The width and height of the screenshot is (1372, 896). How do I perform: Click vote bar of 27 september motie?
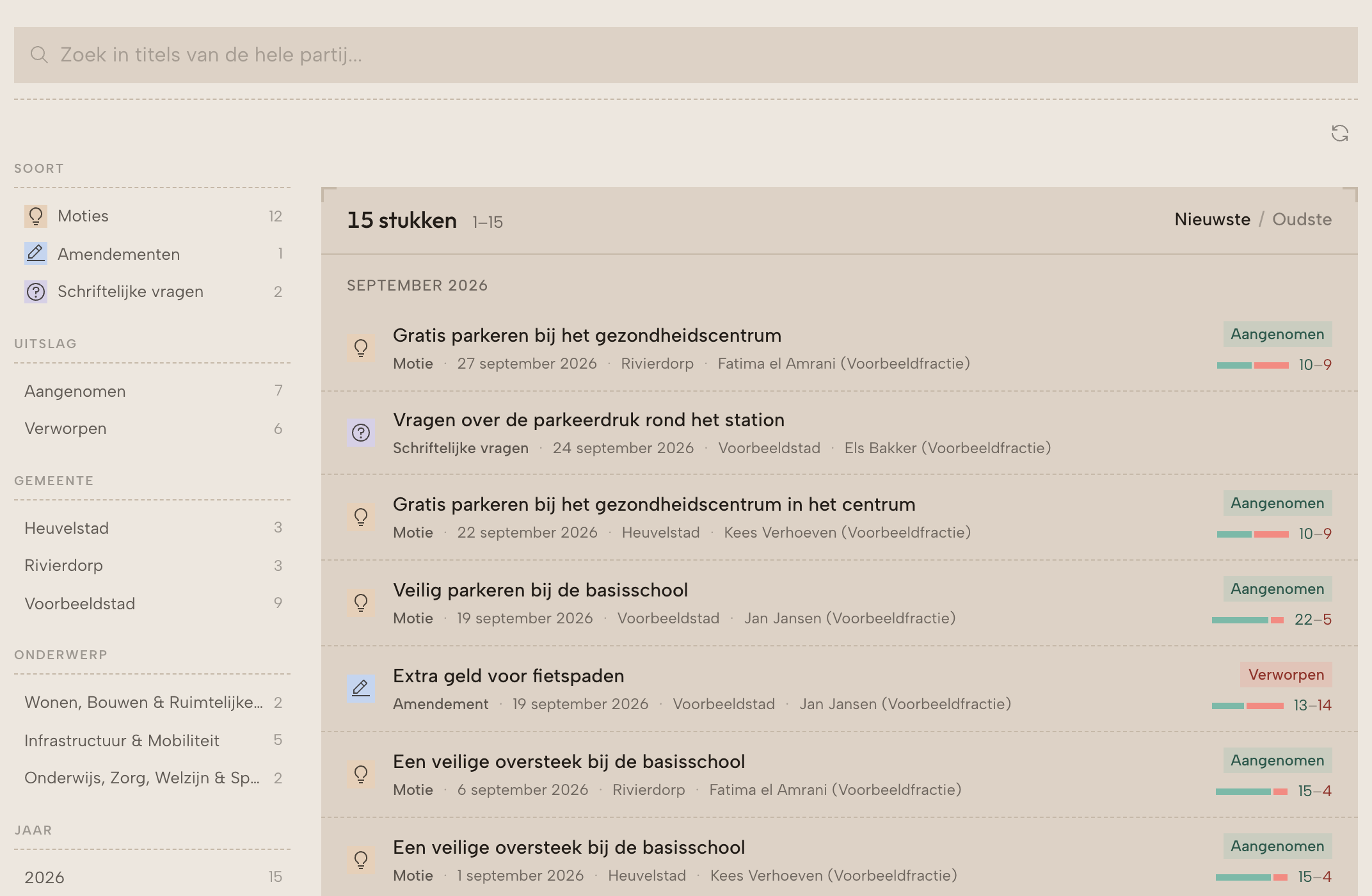[x=1252, y=365]
